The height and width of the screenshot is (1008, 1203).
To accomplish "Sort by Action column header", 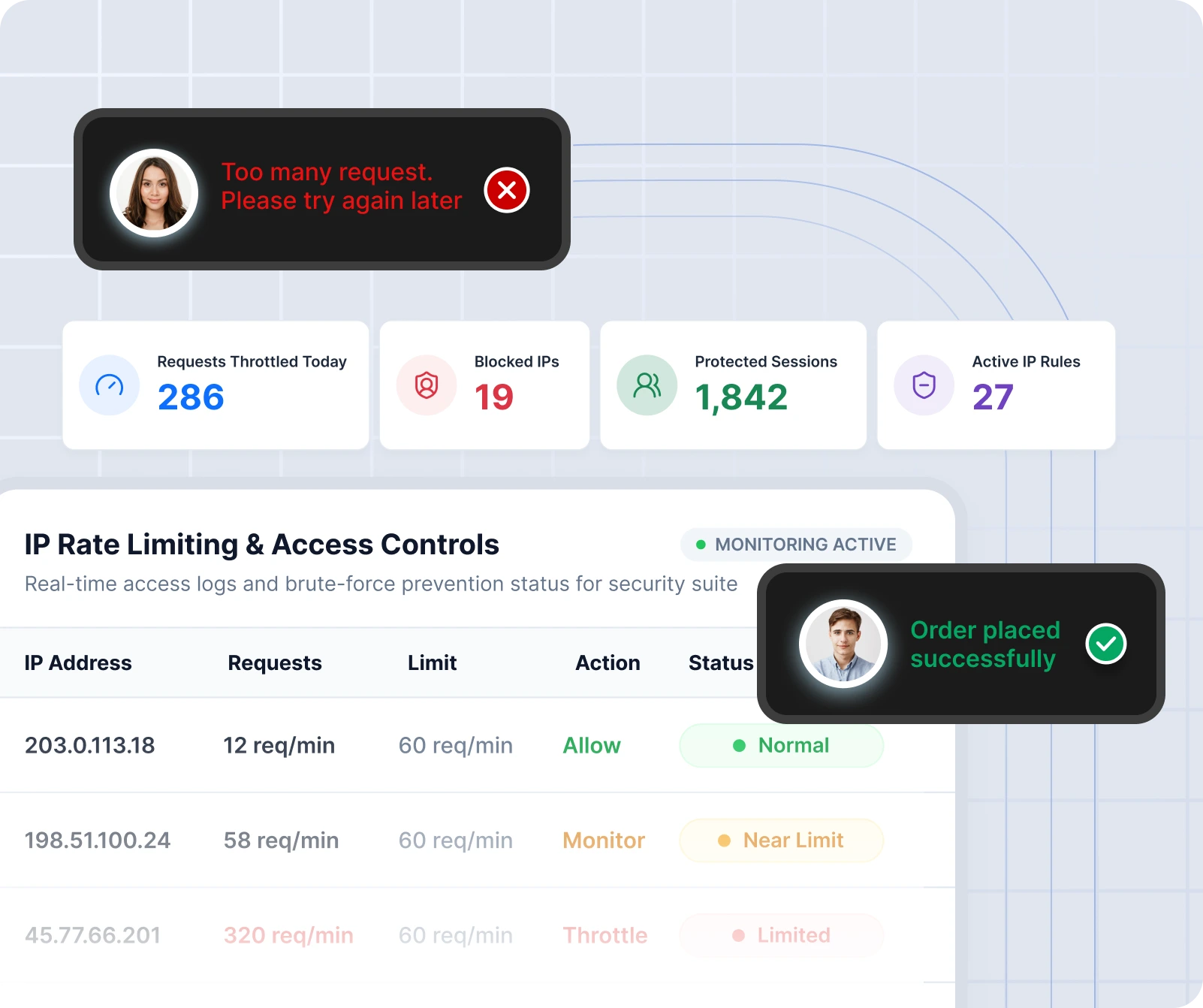I will [608, 662].
